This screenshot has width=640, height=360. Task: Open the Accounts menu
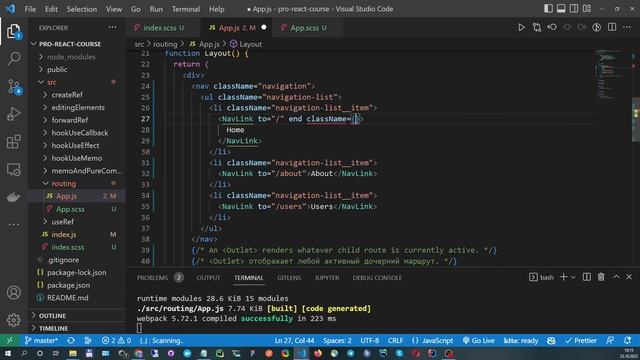[13, 293]
